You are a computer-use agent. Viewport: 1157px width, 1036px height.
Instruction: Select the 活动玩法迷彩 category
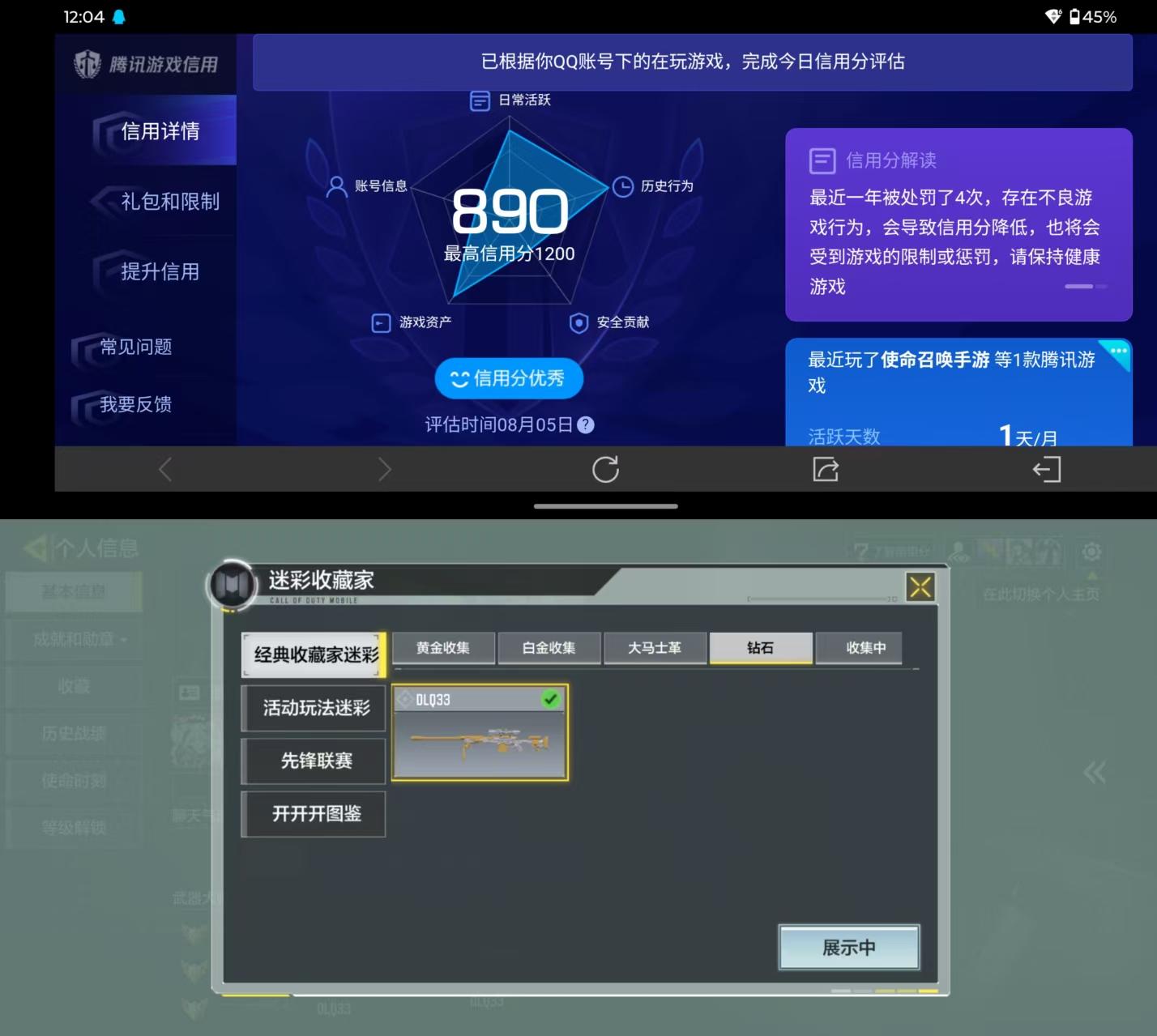pos(314,708)
